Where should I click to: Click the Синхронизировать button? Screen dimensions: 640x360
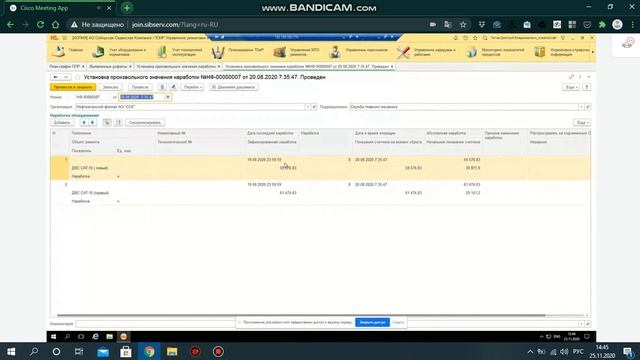pos(144,123)
